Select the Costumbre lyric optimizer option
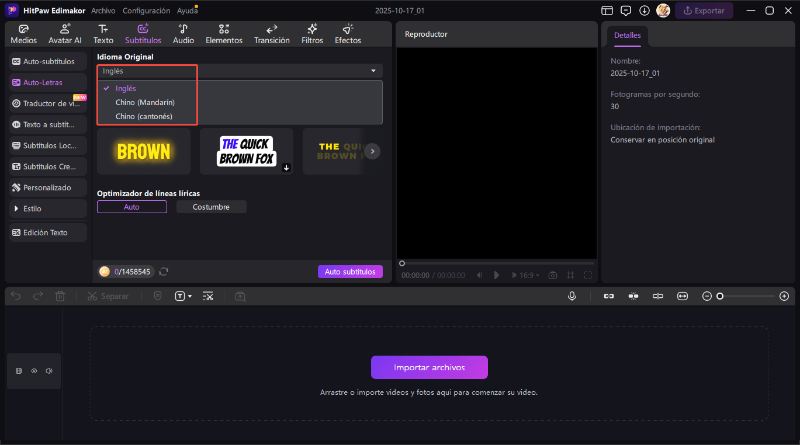The image size is (800, 445). click(211, 207)
